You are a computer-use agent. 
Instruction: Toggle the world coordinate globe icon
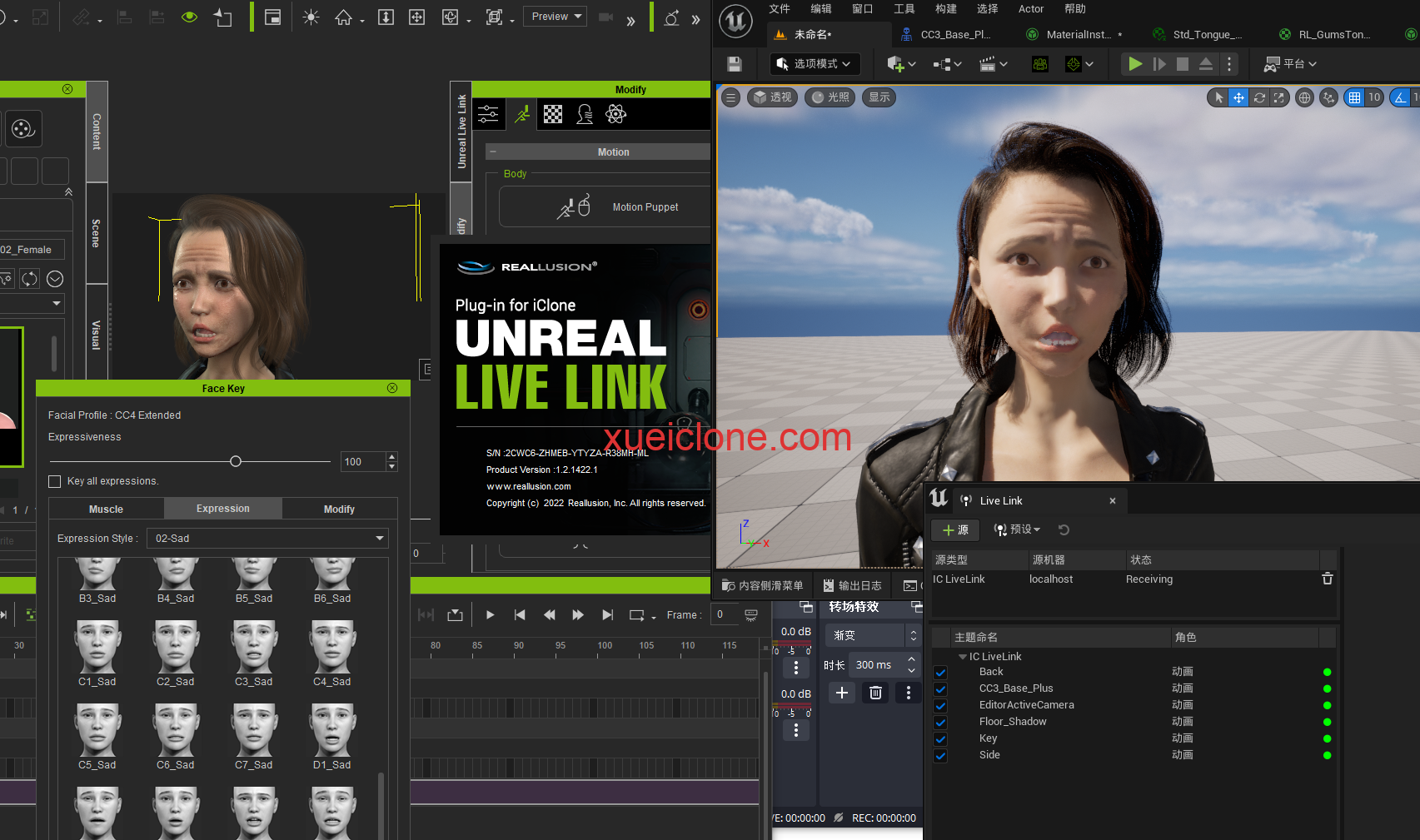1305,97
